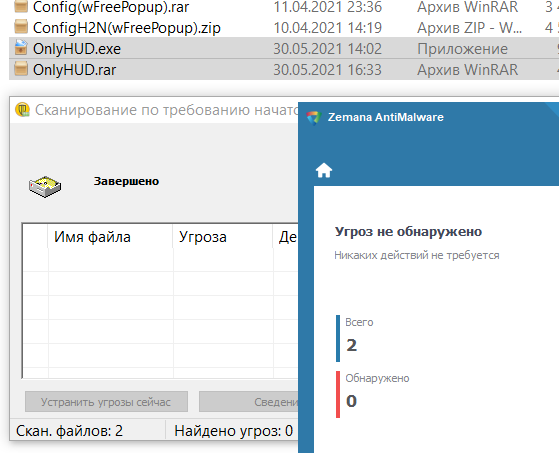Click the OnlyHUD.rar archive icon
Viewport: 559px width, 453px height.
coord(21,69)
